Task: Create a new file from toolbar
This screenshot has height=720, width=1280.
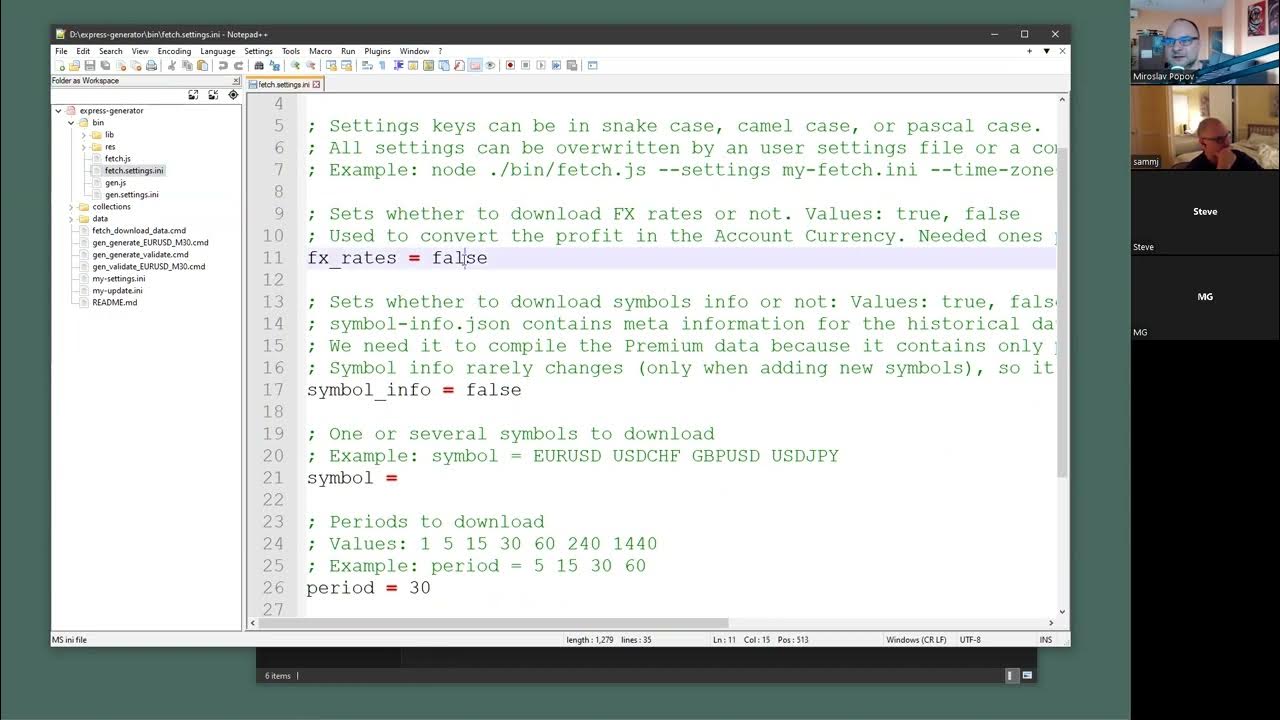Action: tap(60, 66)
